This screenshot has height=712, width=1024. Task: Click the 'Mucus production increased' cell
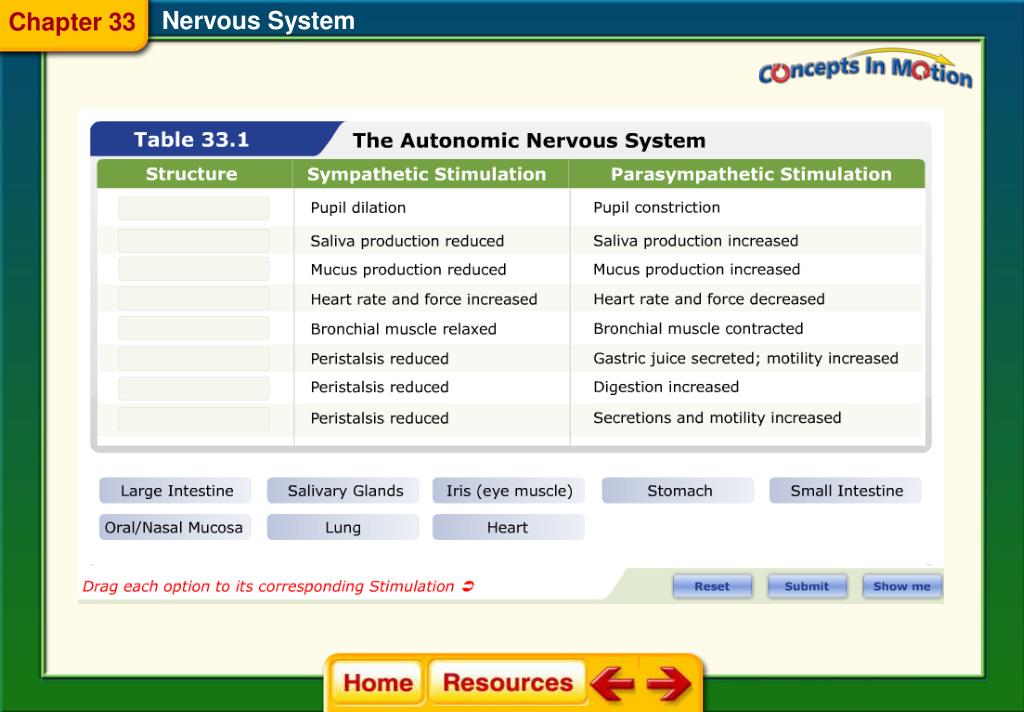(x=696, y=269)
